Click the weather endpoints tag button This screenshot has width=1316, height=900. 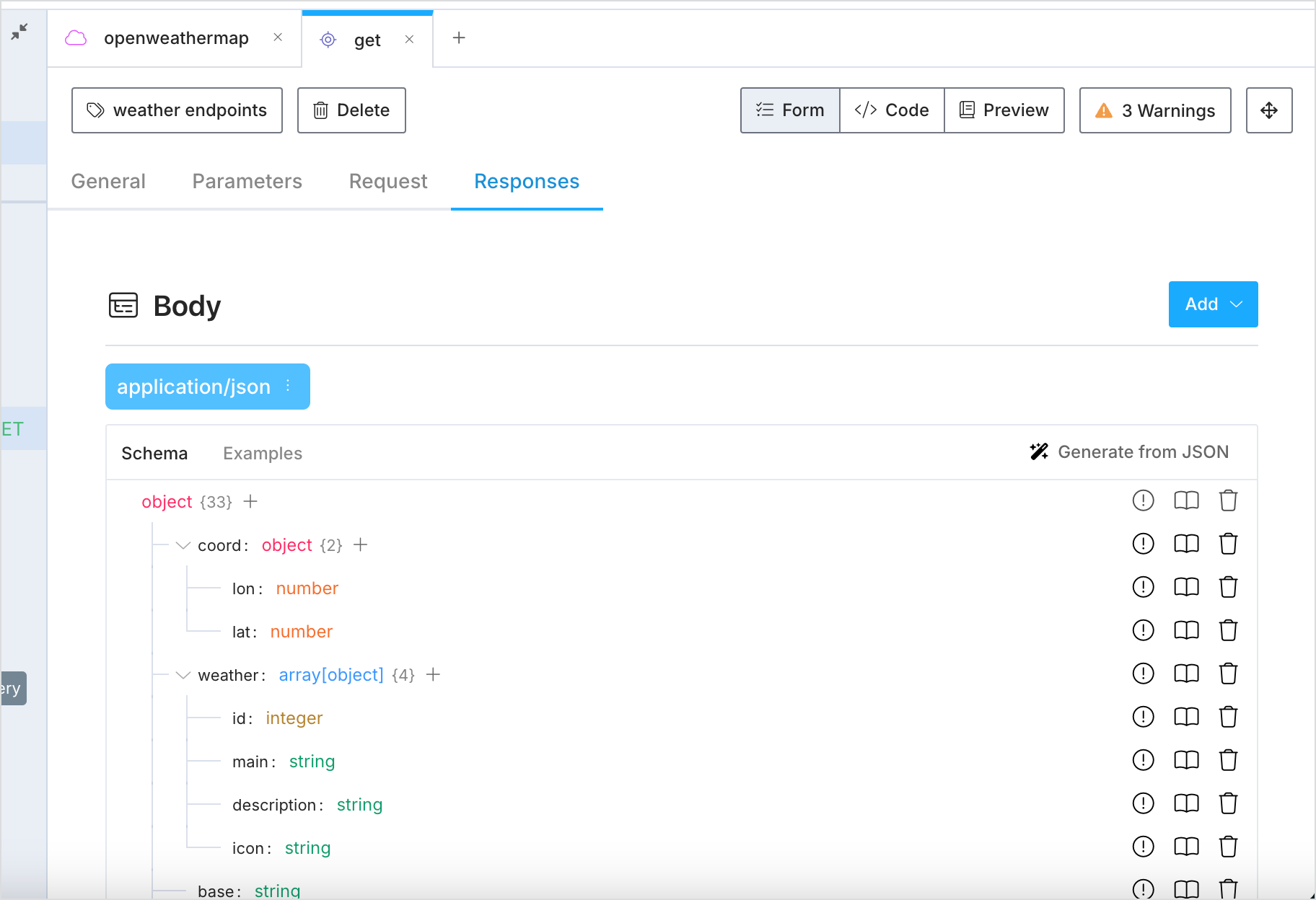(177, 110)
